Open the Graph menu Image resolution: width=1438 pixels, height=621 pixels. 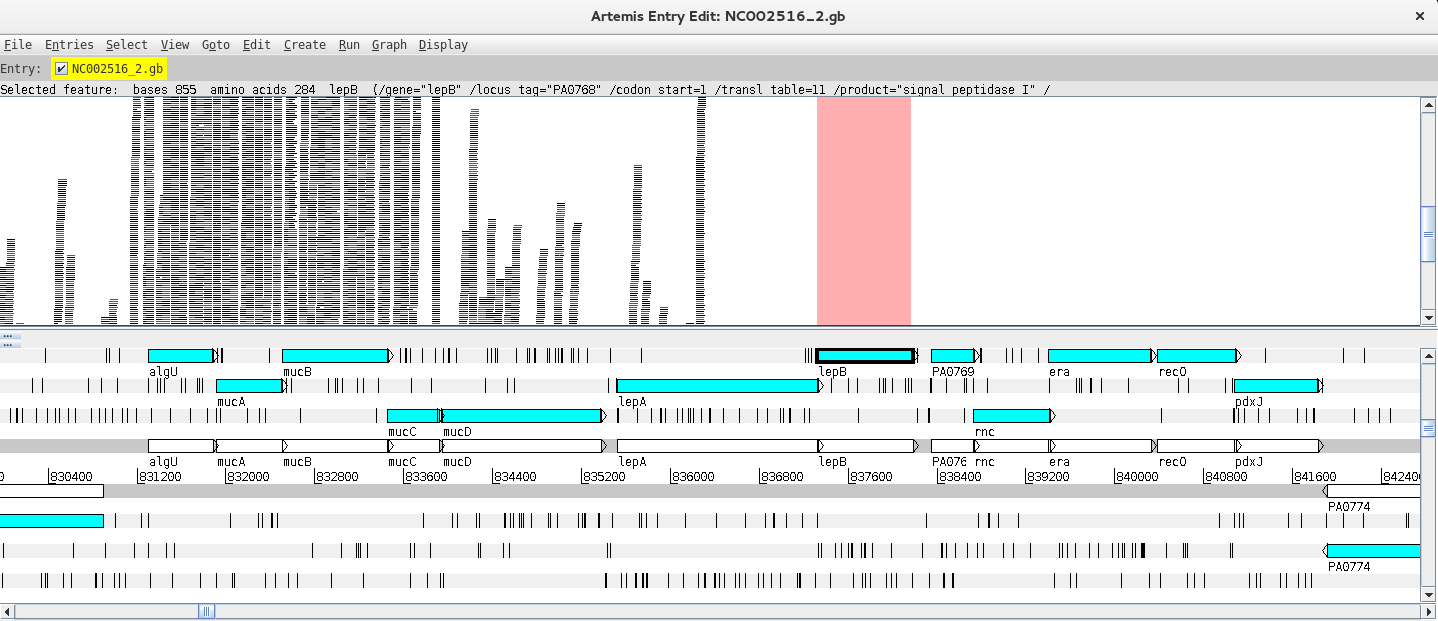(x=389, y=45)
